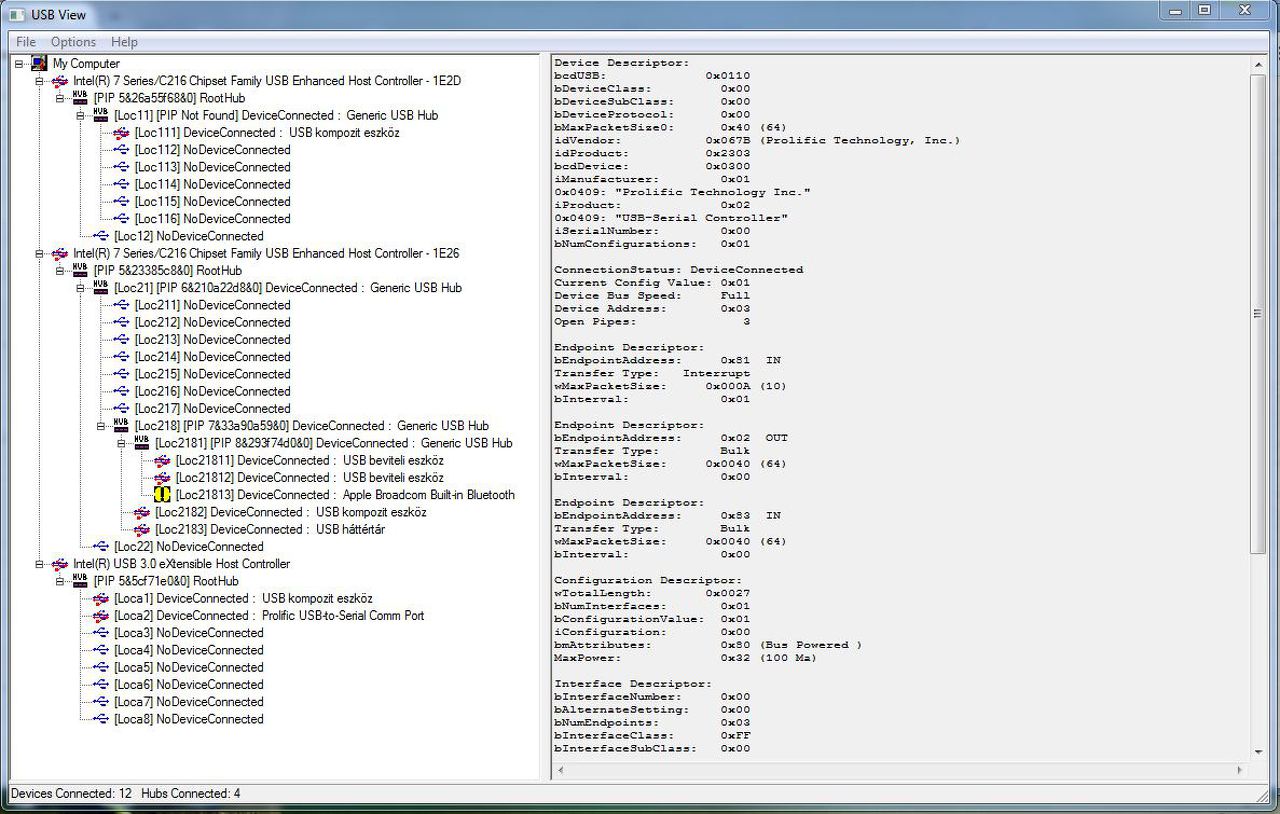1280x814 pixels.
Task: Select the "[Loc114] NoDeviceConnected" row
Action: (212, 185)
